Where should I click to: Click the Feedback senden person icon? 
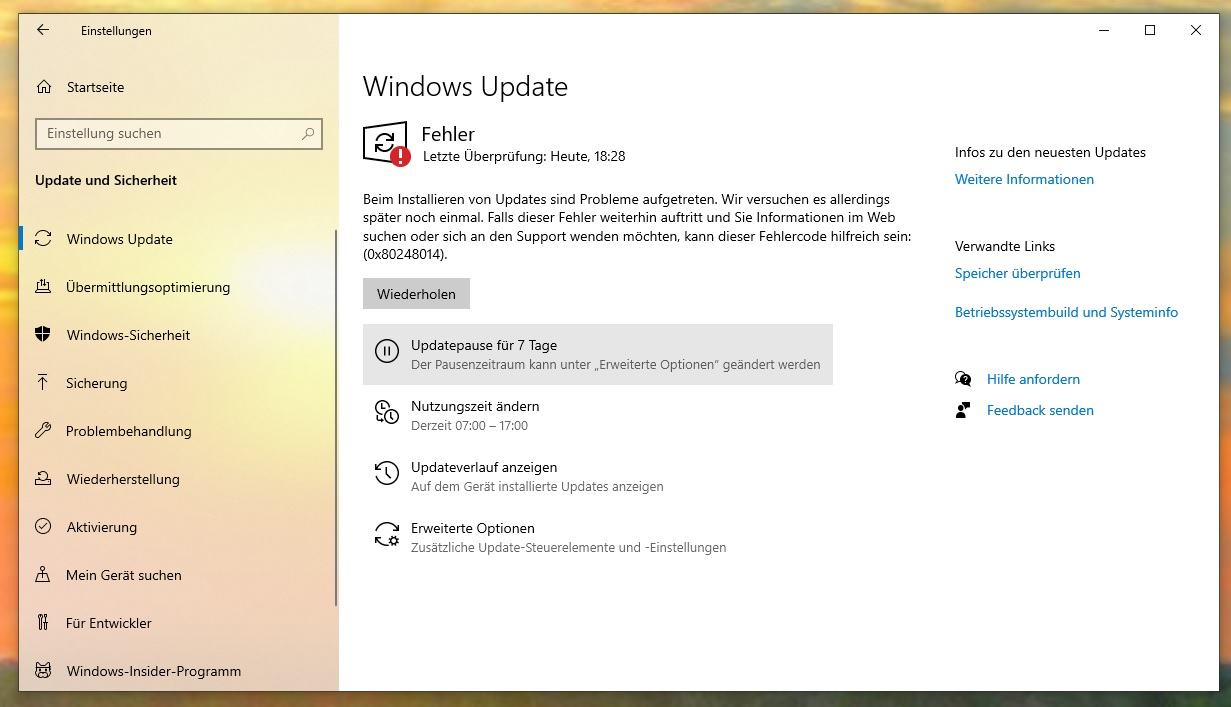[x=963, y=410]
